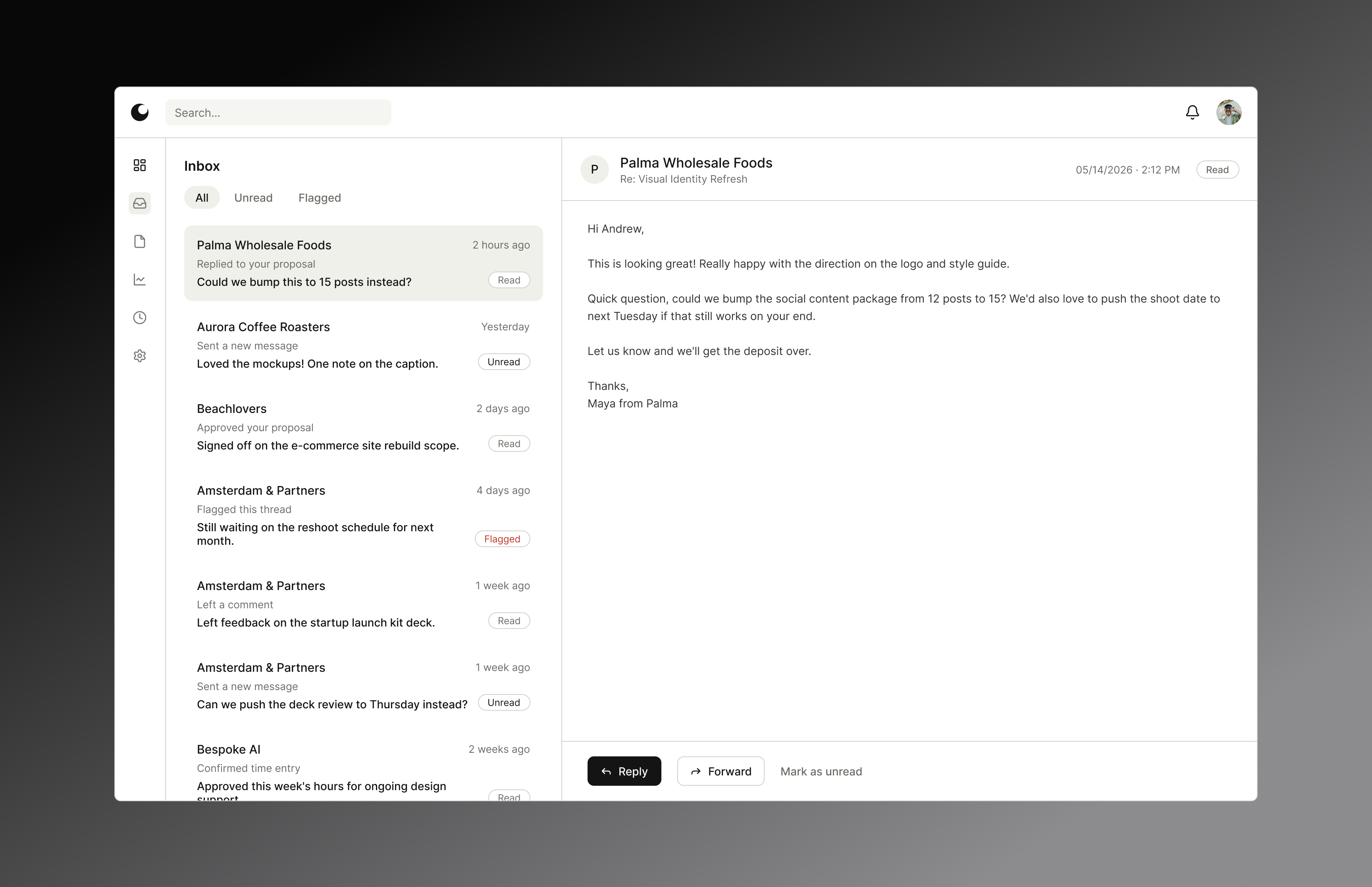
Task: Select the inbox tray icon in sidebar
Action: click(139, 203)
